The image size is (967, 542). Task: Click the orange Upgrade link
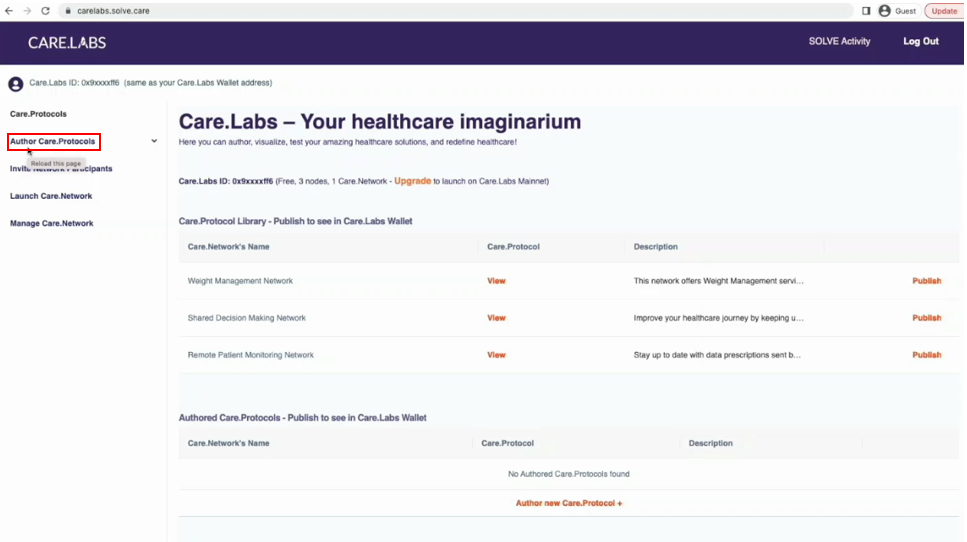[x=412, y=181]
